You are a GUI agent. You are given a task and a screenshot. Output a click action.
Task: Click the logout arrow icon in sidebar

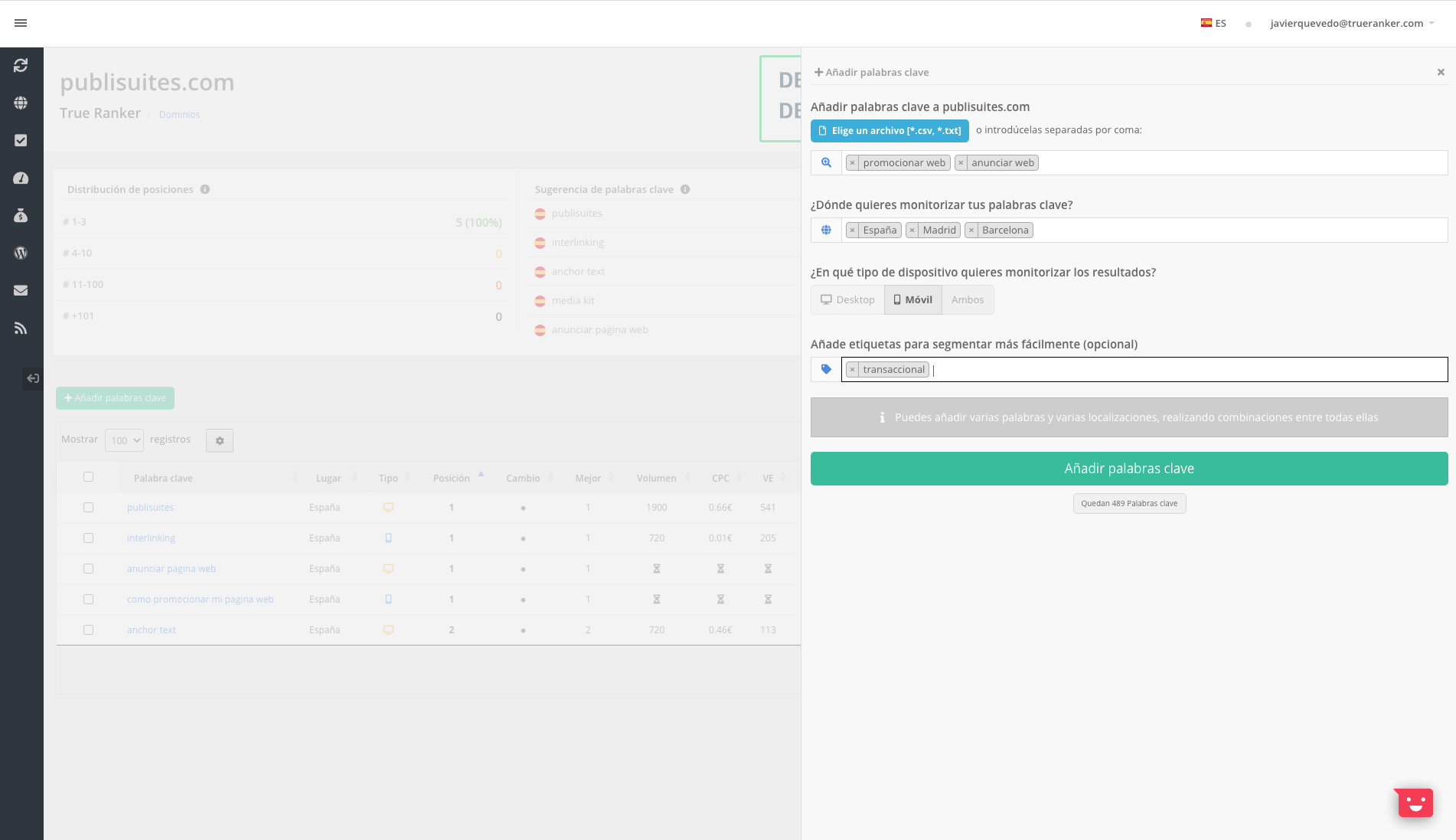pos(33,378)
